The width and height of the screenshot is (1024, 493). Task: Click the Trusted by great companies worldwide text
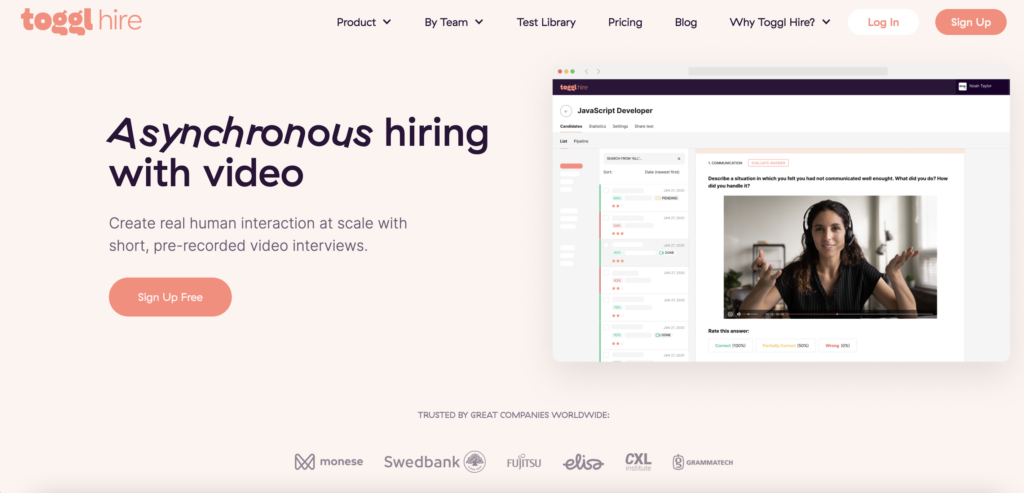513,415
